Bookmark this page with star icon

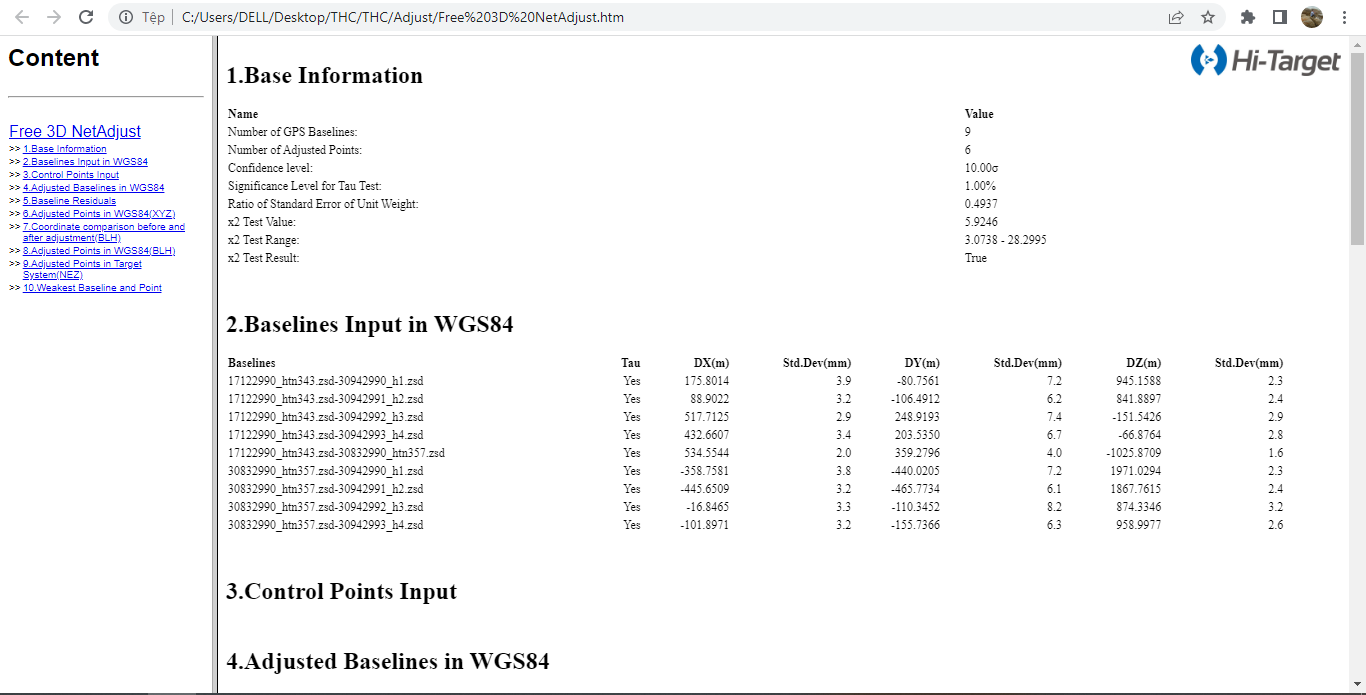coord(1208,17)
